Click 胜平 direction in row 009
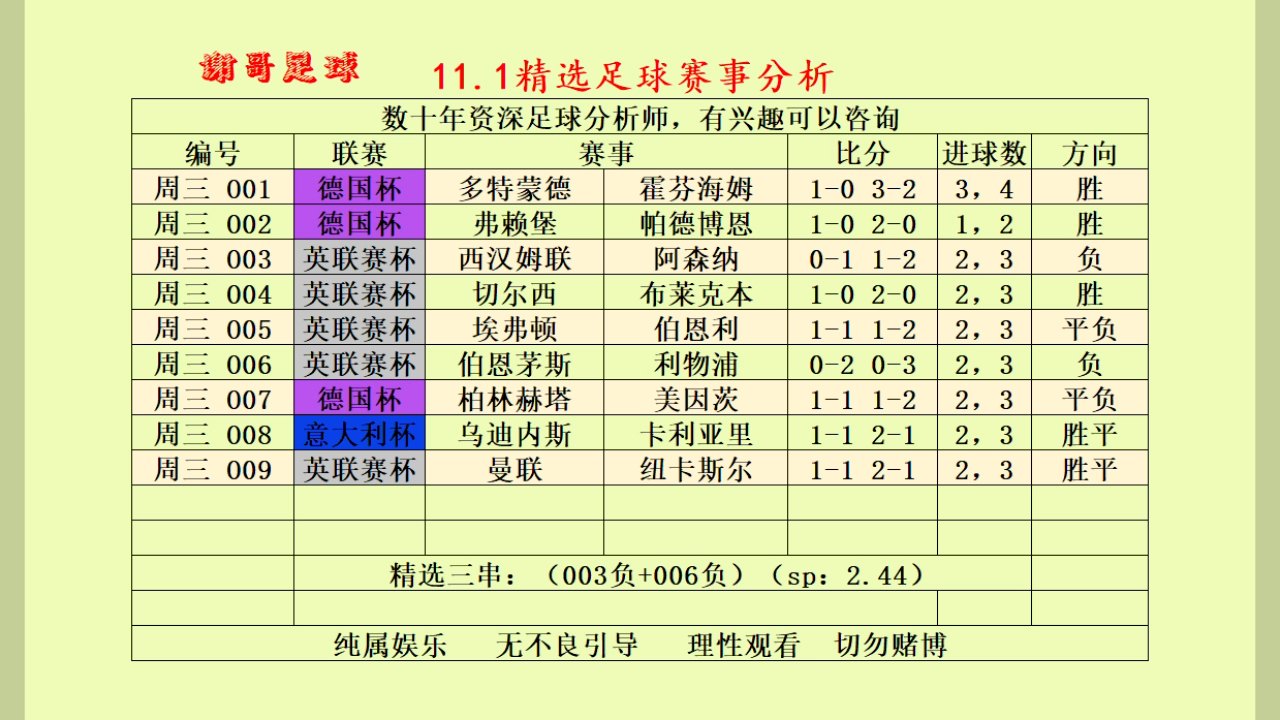Screen dimensions: 1280x720 (1089, 468)
